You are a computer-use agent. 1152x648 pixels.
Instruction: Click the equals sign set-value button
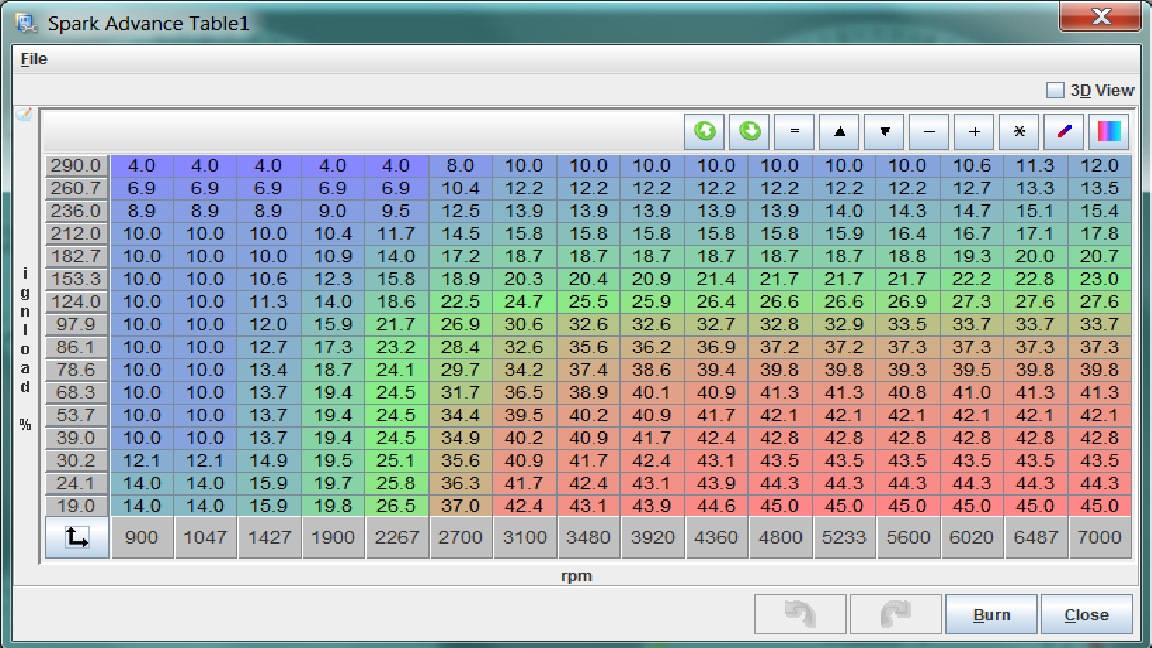795,131
